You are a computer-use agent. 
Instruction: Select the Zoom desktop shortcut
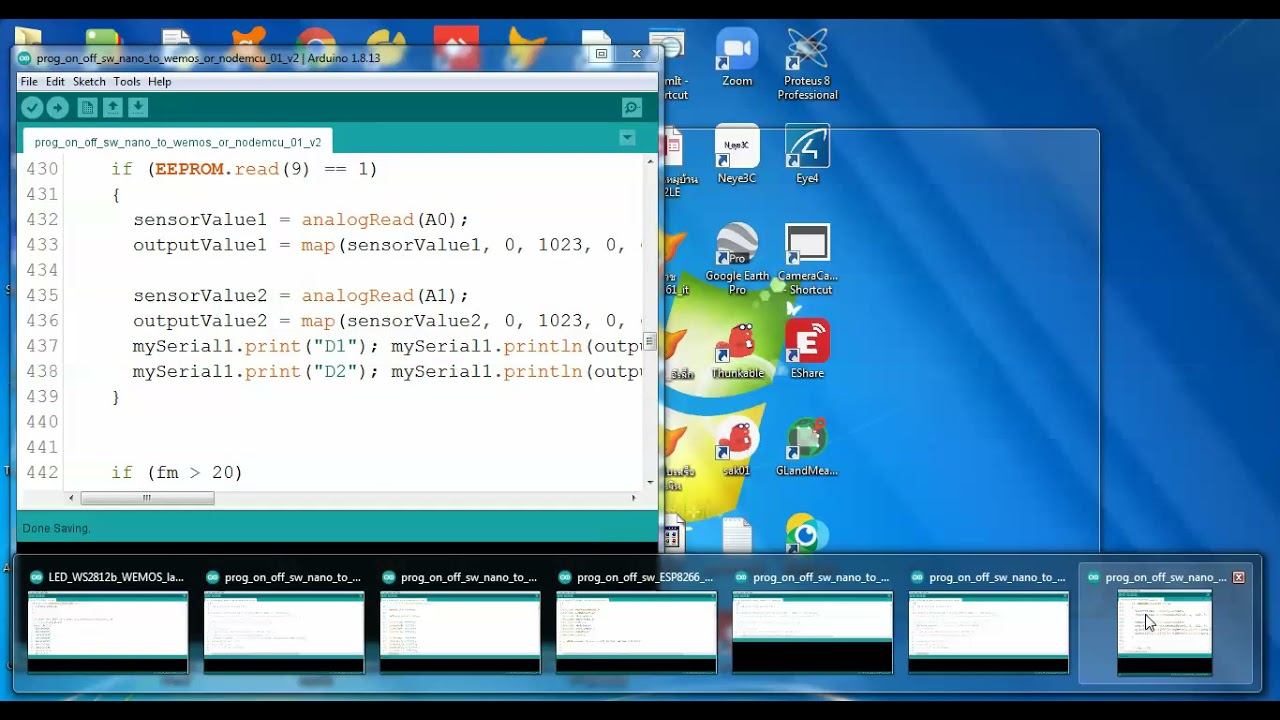pyautogui.click(x=737, y=57)
